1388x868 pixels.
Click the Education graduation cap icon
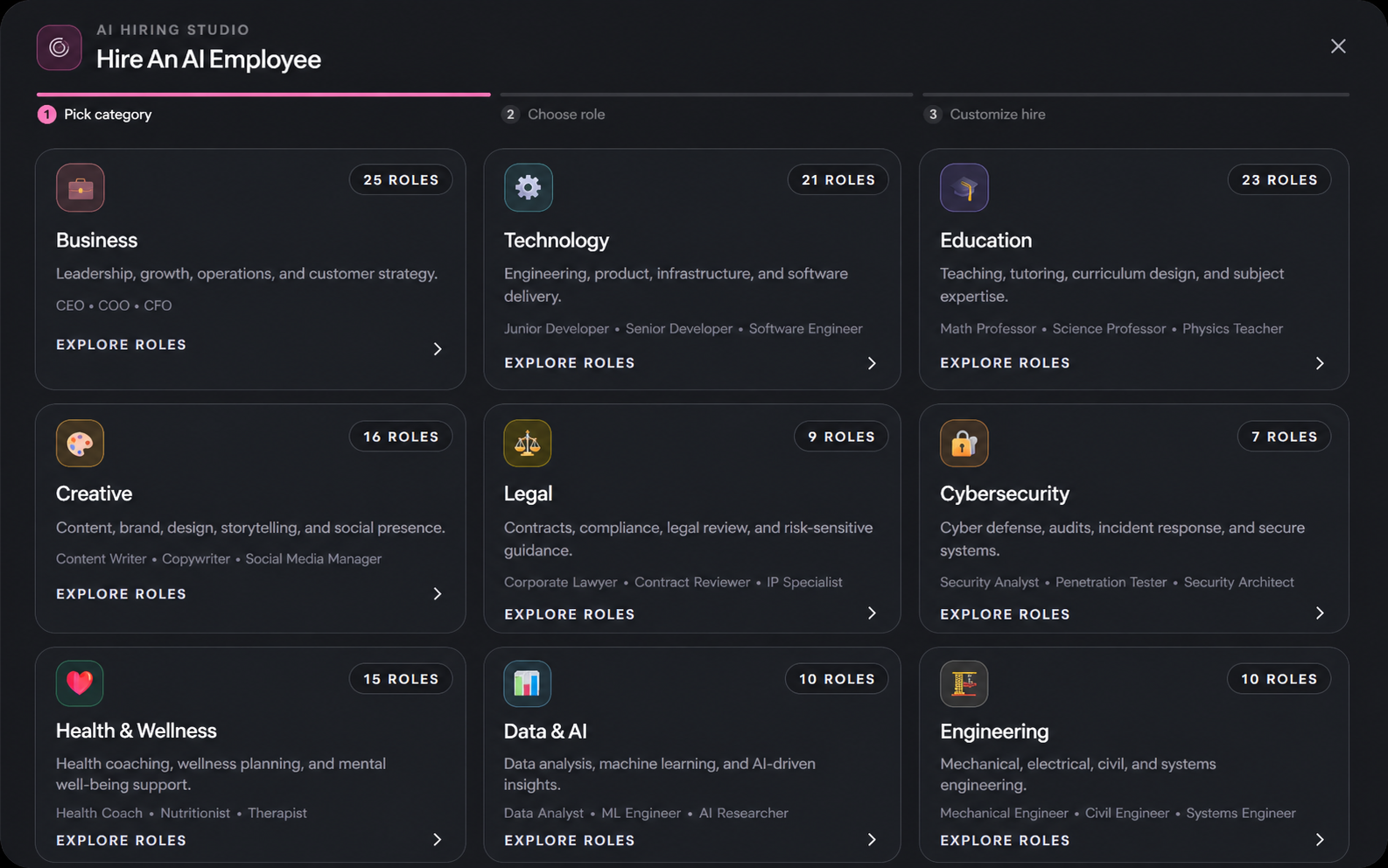click(x=964, y=187)
